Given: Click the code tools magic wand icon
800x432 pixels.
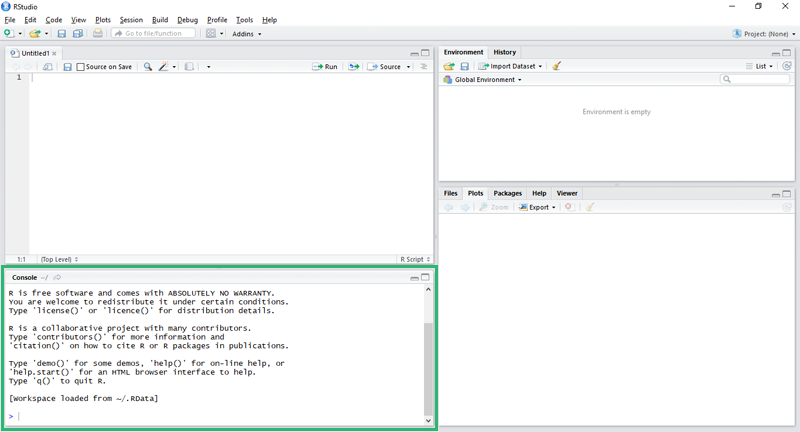Looking at the screenshot, I should (163, 67).
